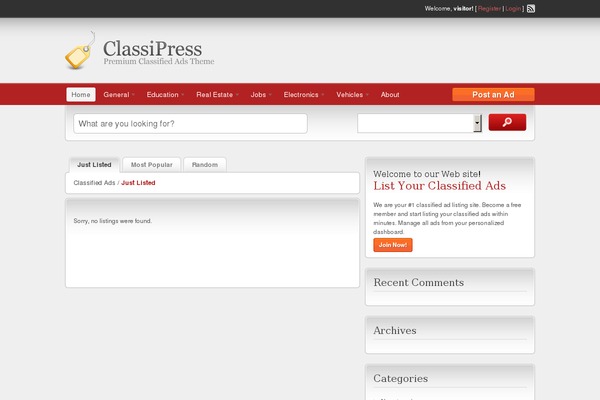Follow the Login link
The image size is (600, 400).
513,8
